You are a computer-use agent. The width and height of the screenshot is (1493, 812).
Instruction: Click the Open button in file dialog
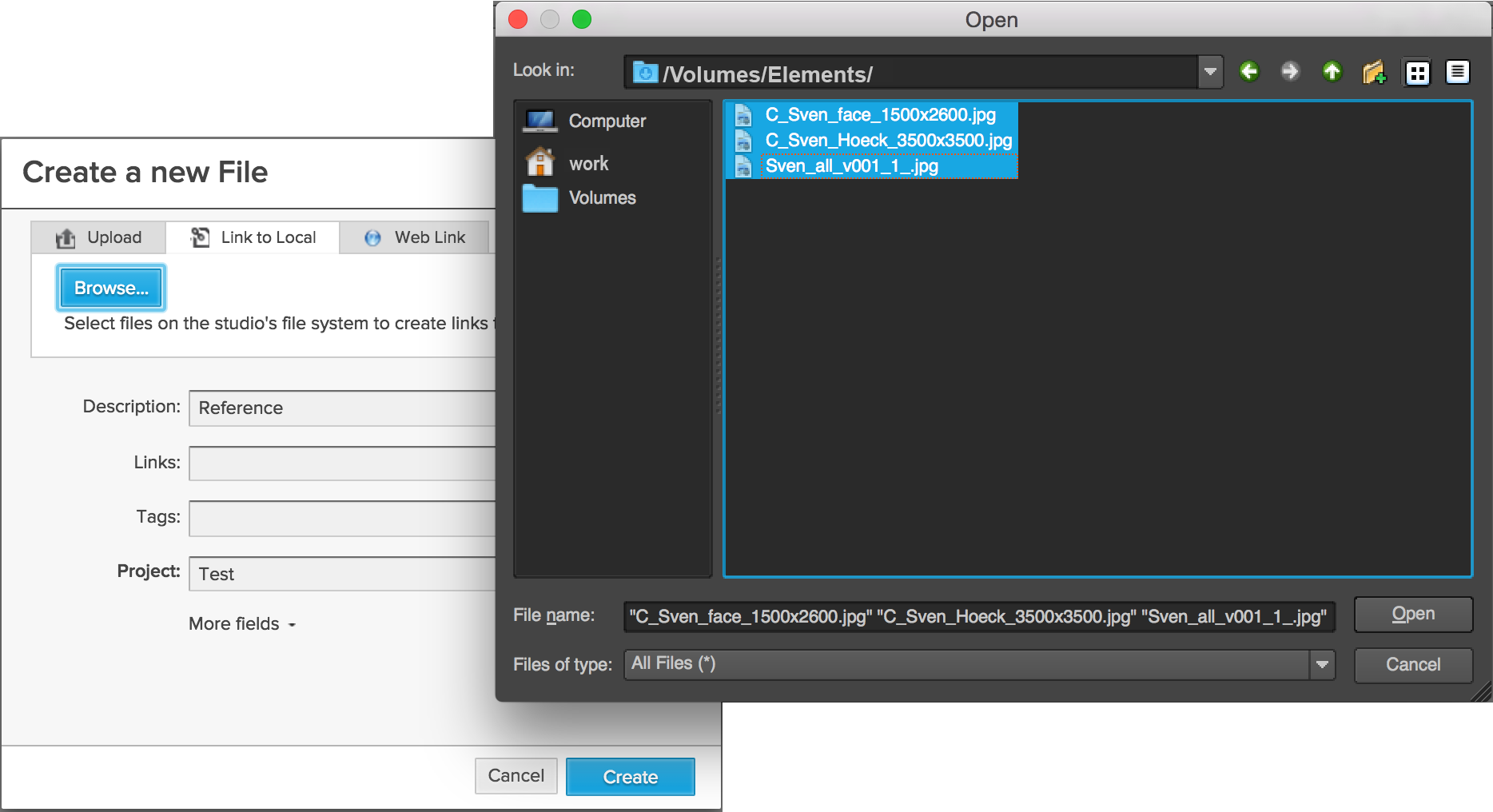tap(1413, 615)
